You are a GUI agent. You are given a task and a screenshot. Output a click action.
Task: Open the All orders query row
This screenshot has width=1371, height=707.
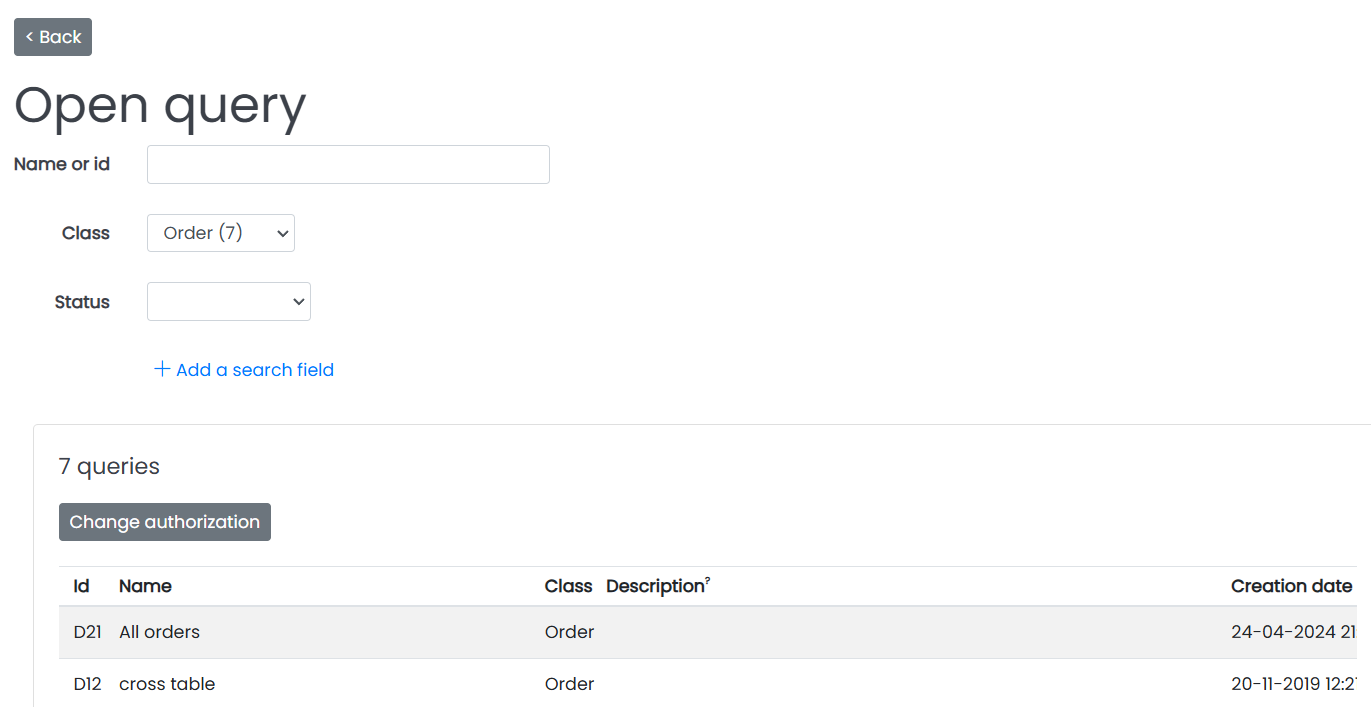tap(707, 632)
